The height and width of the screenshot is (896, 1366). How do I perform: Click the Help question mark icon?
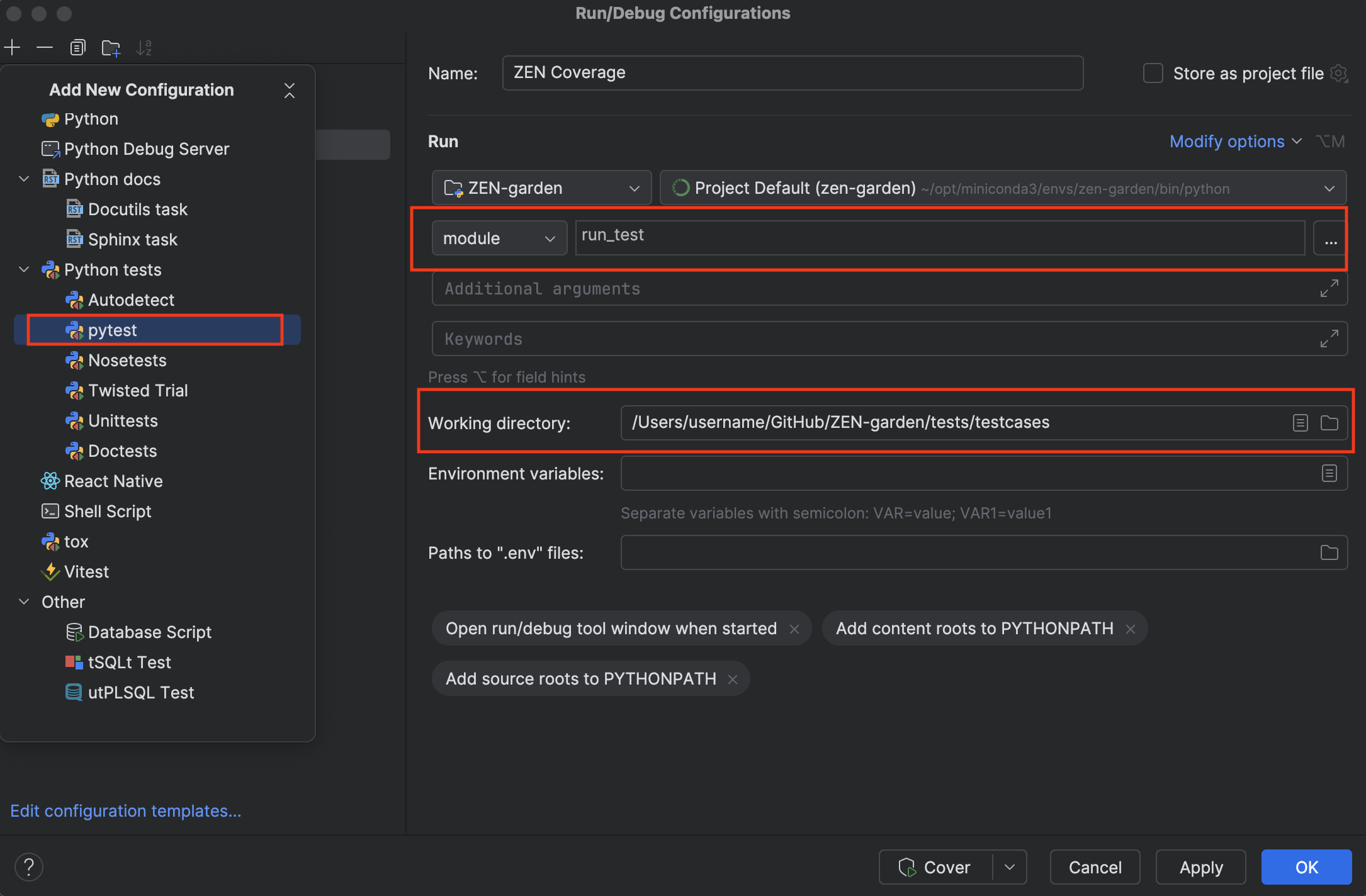(29, 867)
